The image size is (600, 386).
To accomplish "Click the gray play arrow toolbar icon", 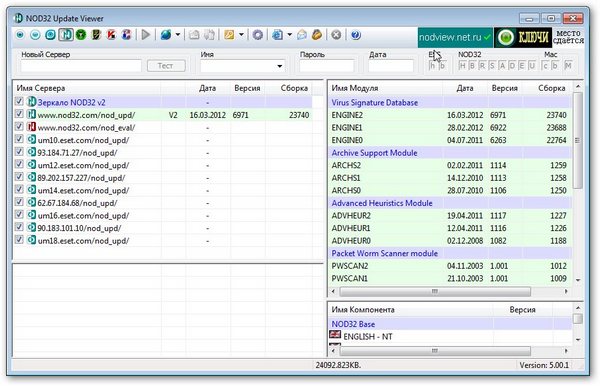I will (x=146, y=35).
